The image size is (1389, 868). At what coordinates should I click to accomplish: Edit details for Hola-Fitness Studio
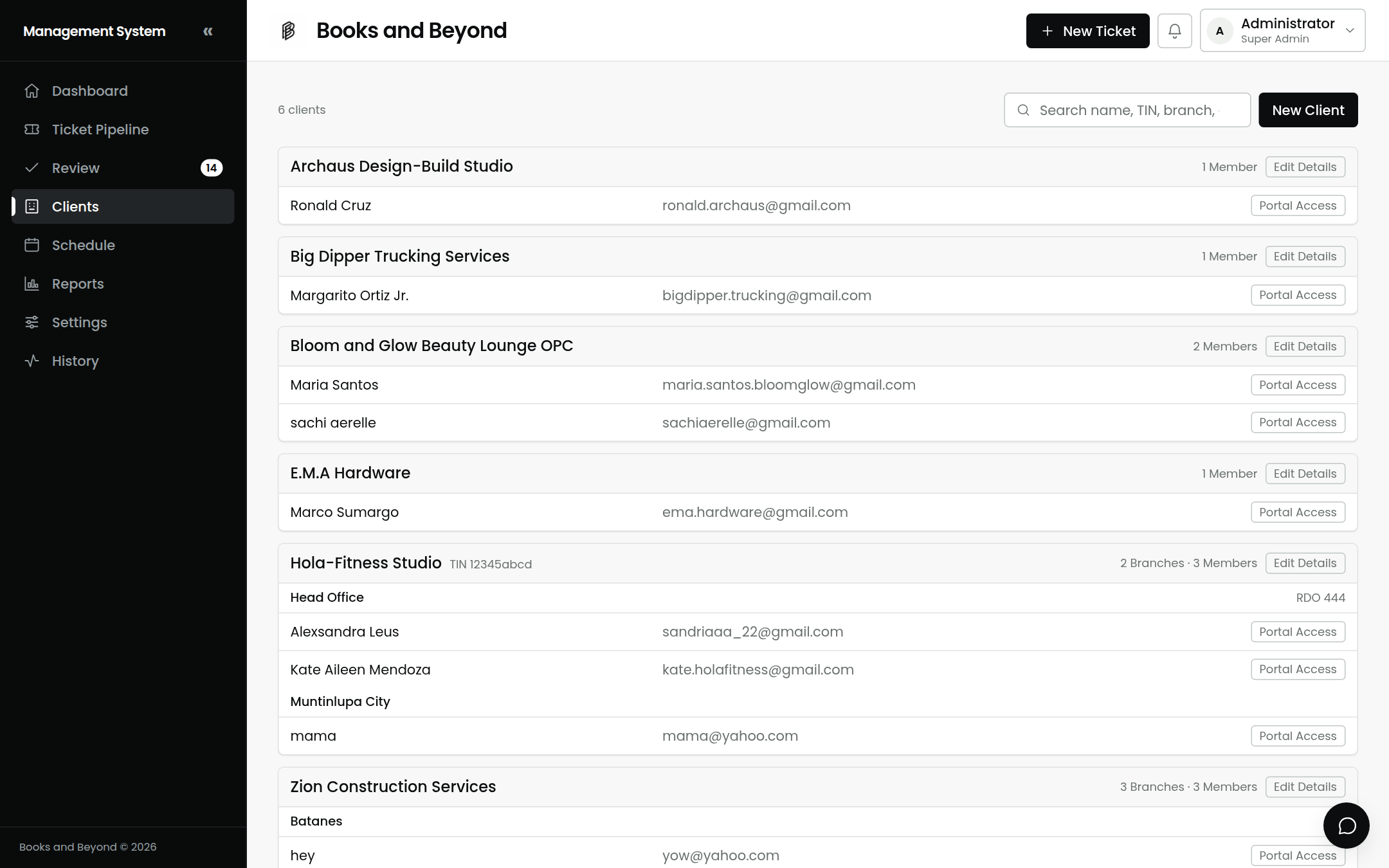pyautogui.click(x=1305, y=563)
